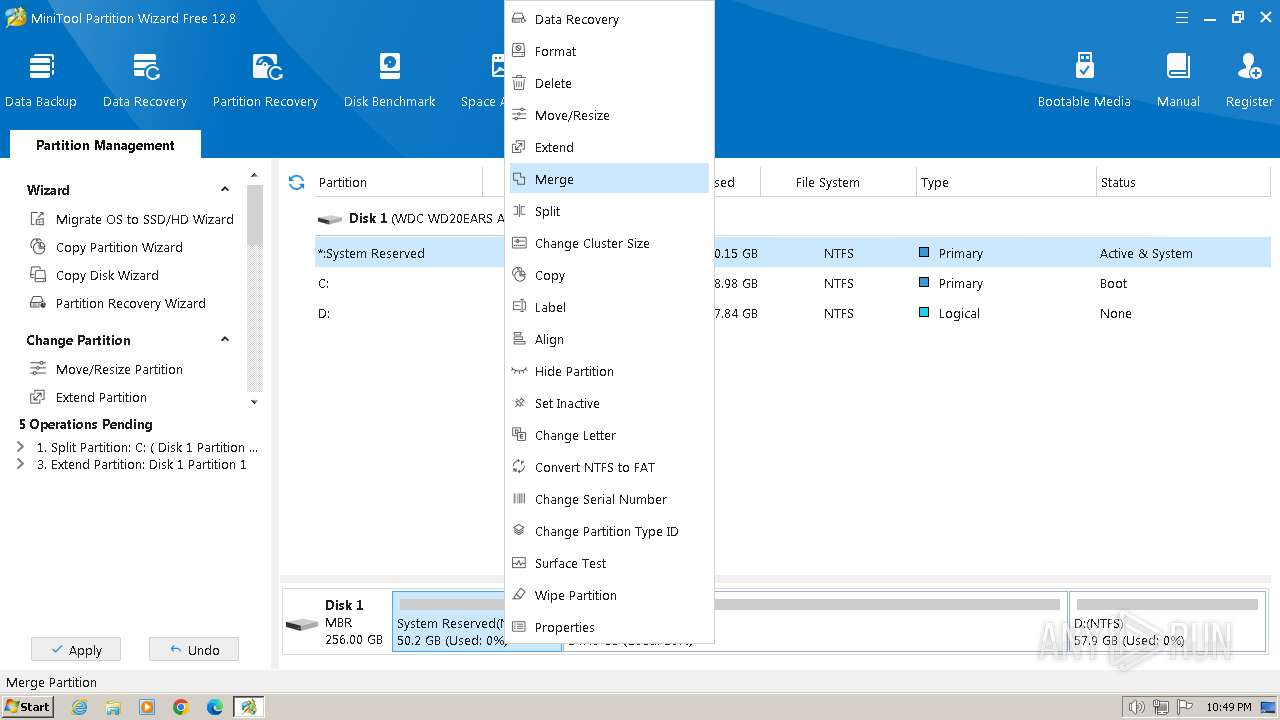Select the D: partition row

click(x=793, y=313)
